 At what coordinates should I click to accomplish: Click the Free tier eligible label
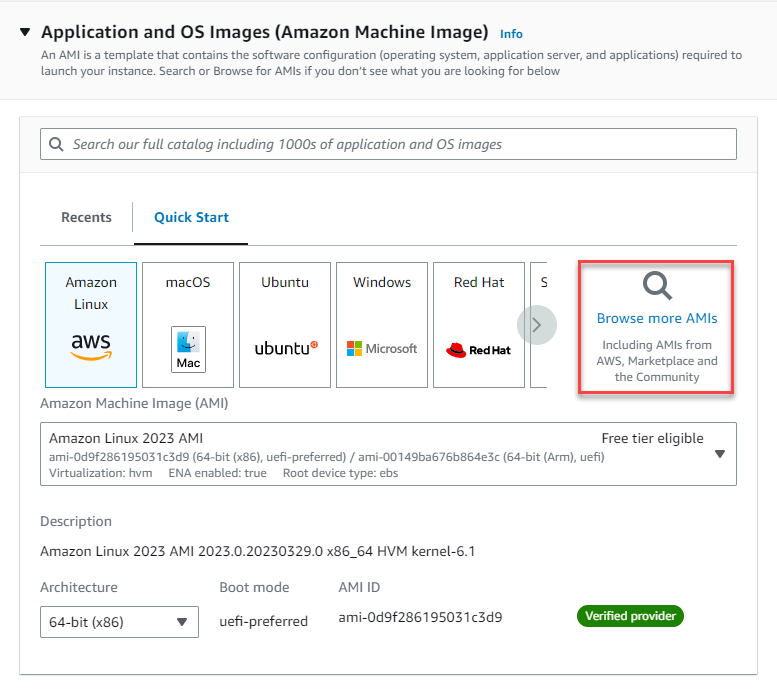652,438
